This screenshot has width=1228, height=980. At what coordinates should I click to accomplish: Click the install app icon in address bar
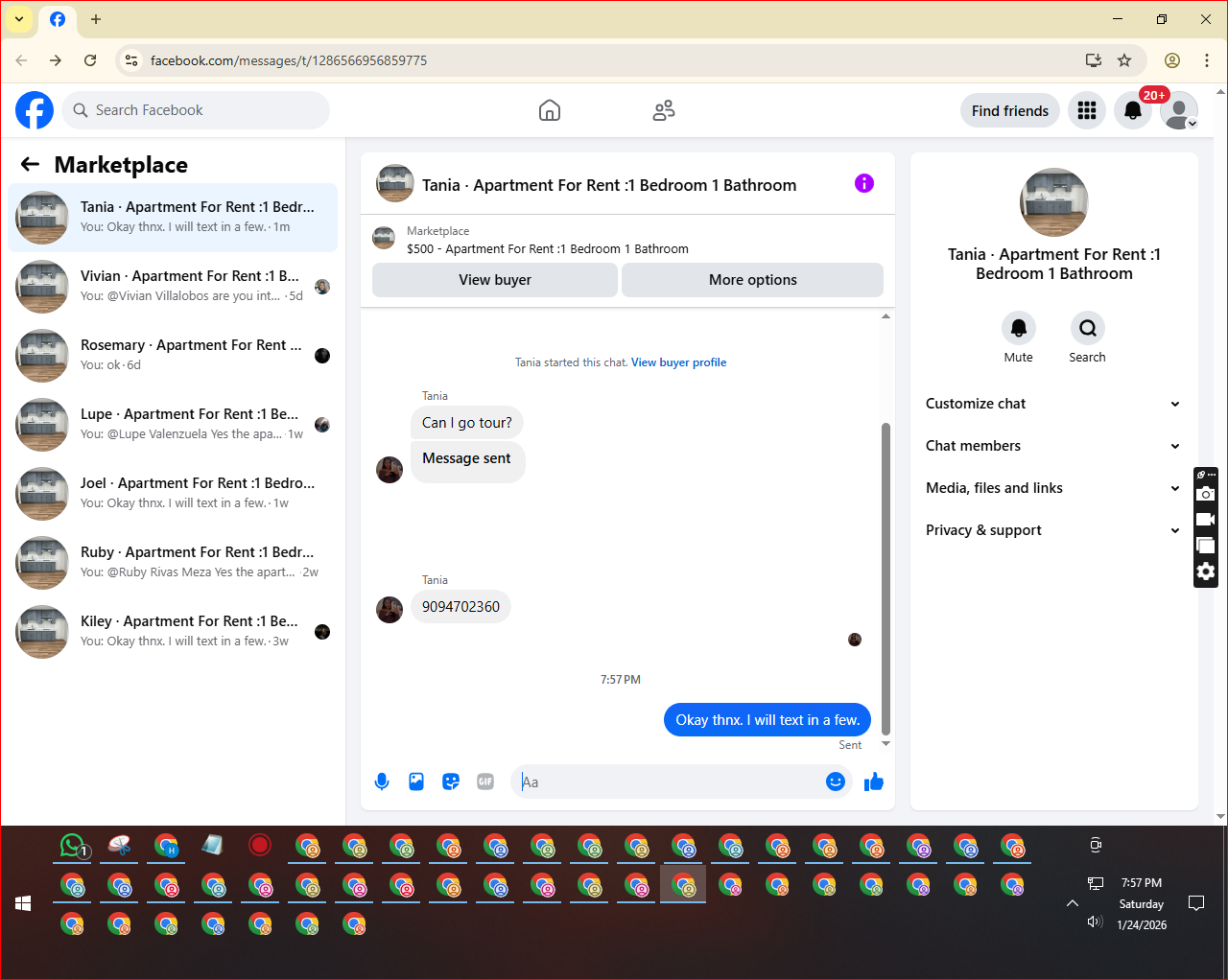click(1094, 60)
